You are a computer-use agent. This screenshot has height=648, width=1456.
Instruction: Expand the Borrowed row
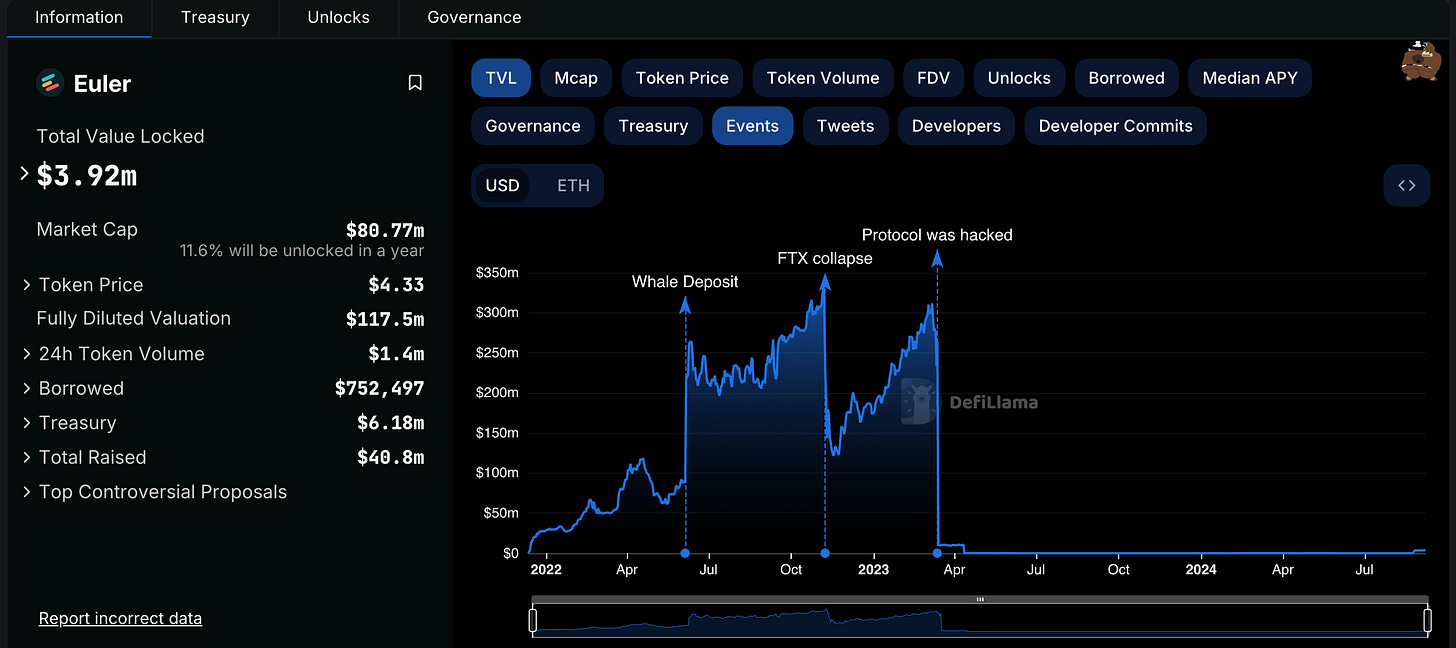point(26,388)
